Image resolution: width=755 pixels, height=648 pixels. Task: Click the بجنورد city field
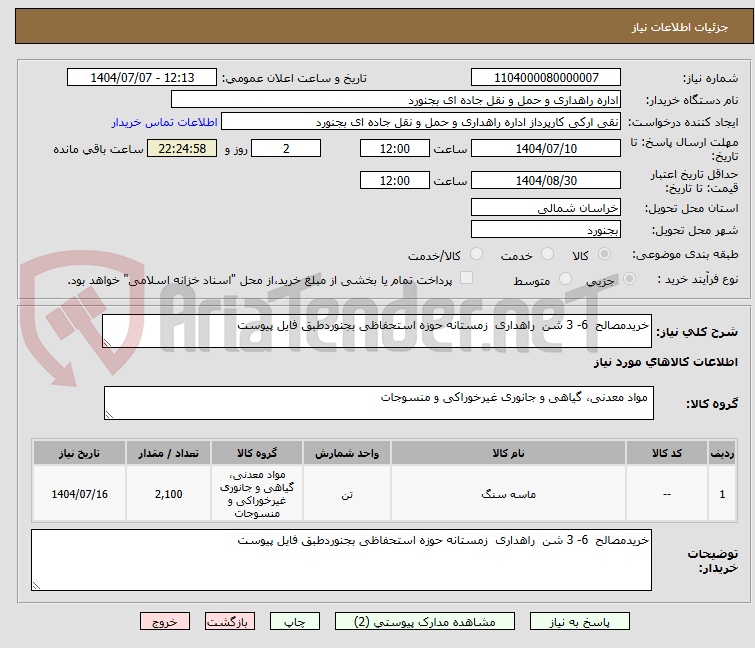tap(546, 230)
